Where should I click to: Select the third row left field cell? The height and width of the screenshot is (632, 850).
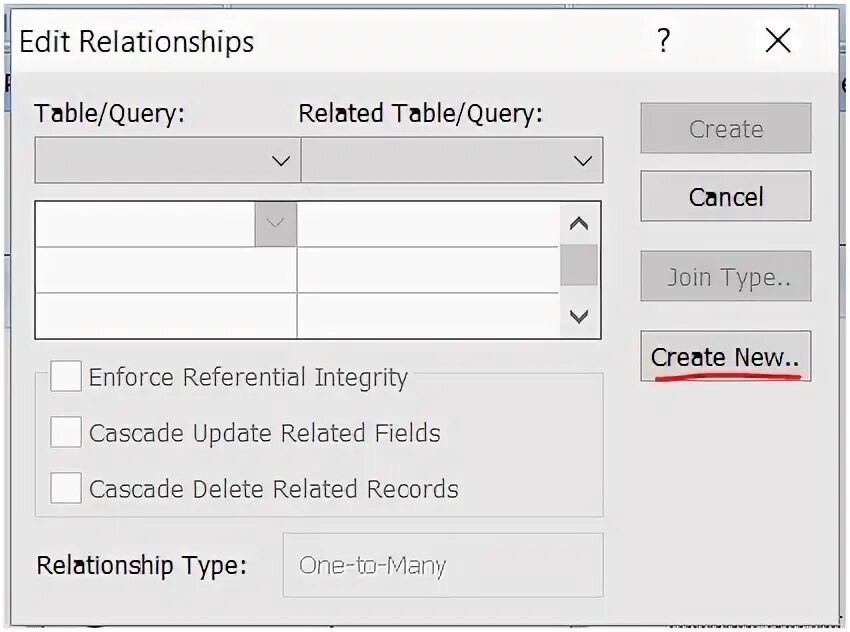point(165,315)
